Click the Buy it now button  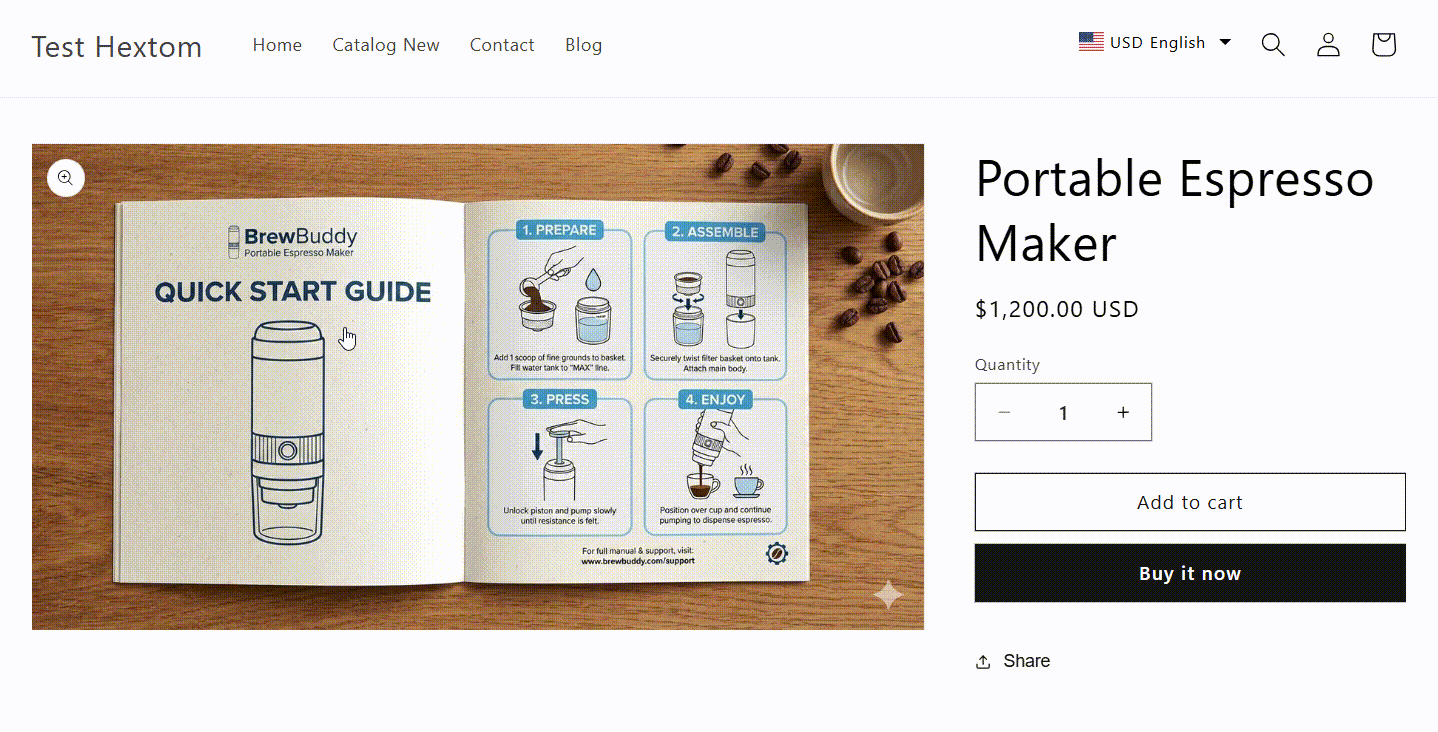(1190, 573)
